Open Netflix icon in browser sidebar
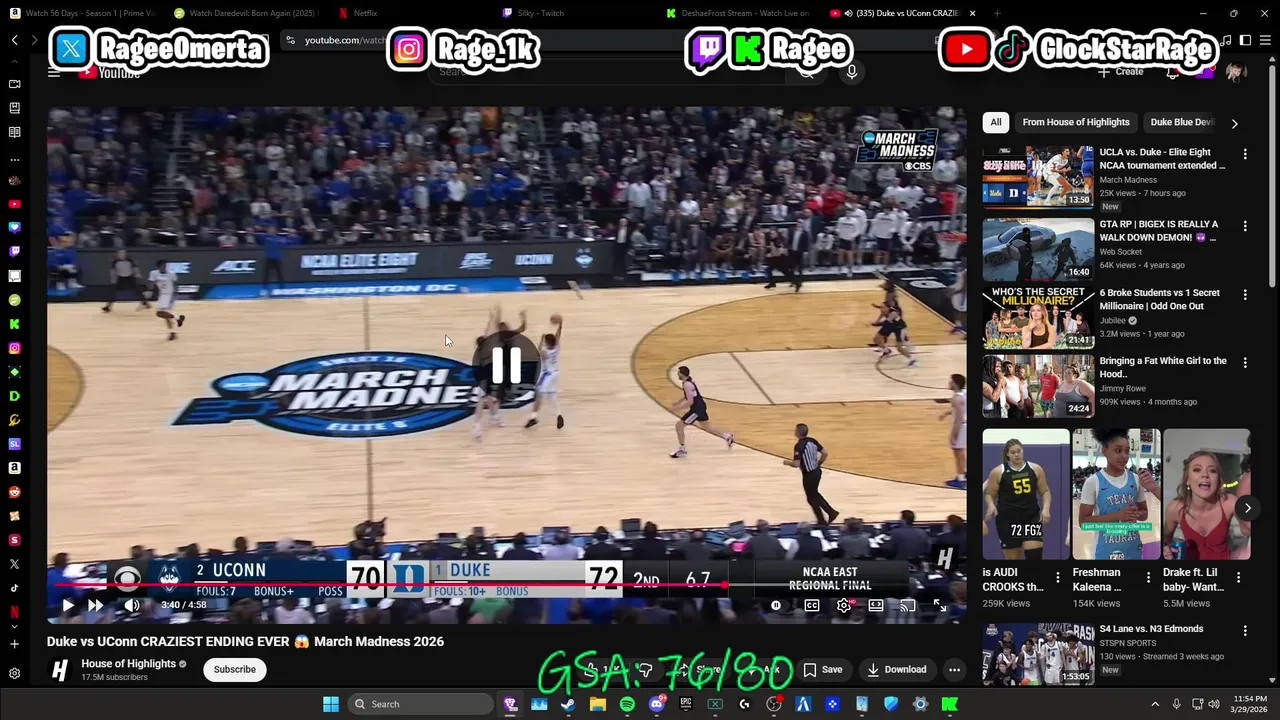 click(x=14, y=611)
